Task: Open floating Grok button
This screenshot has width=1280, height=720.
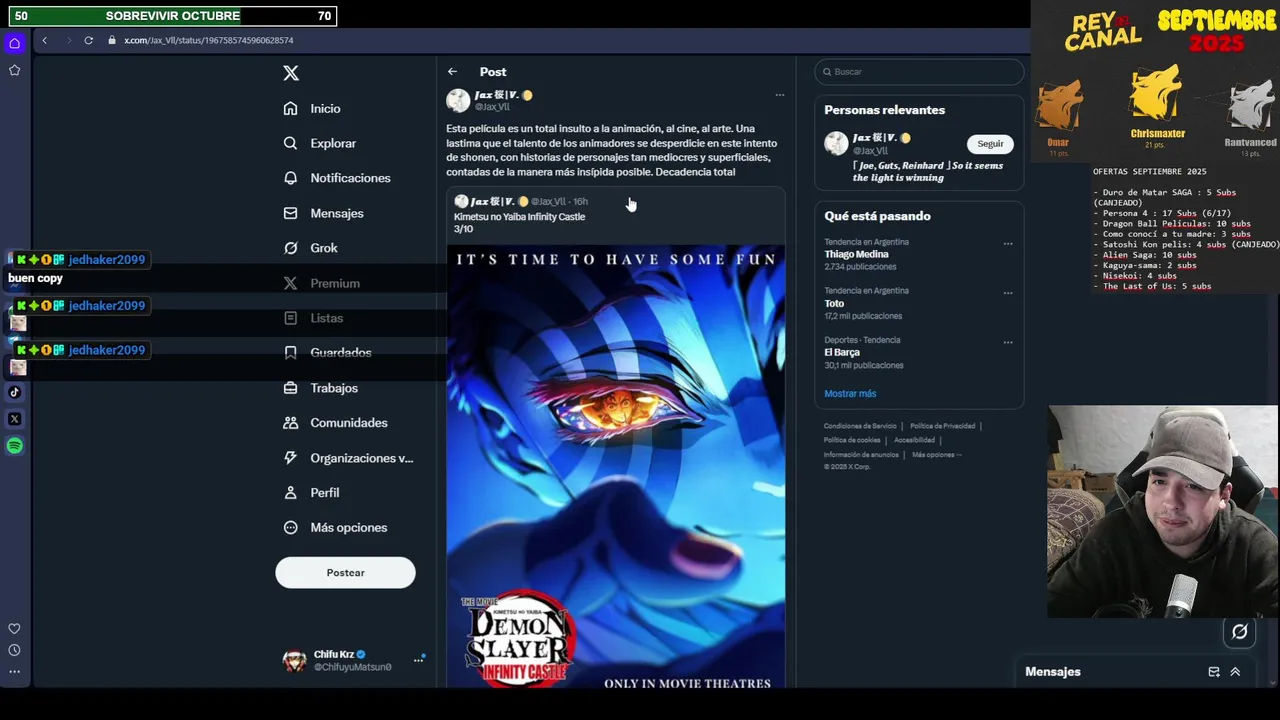Action: (x=1240, y=631)
